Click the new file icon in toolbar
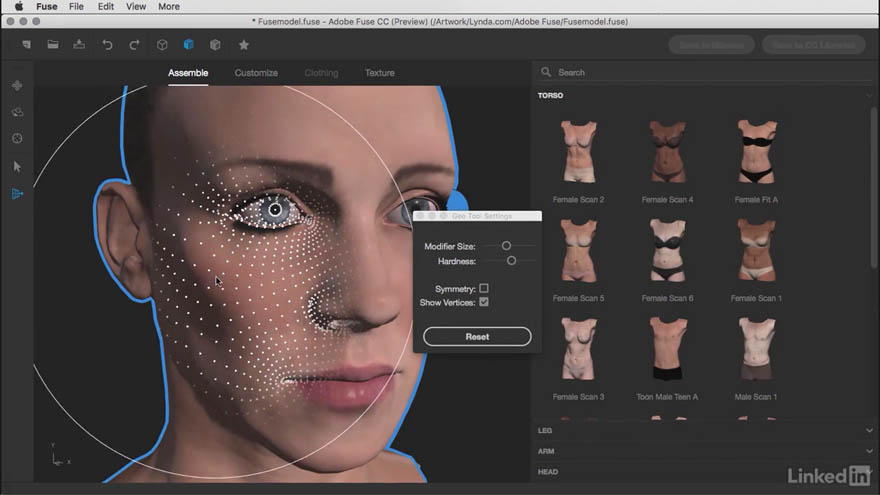Screen dimensions: 880x495 click(x=26, y=44)
